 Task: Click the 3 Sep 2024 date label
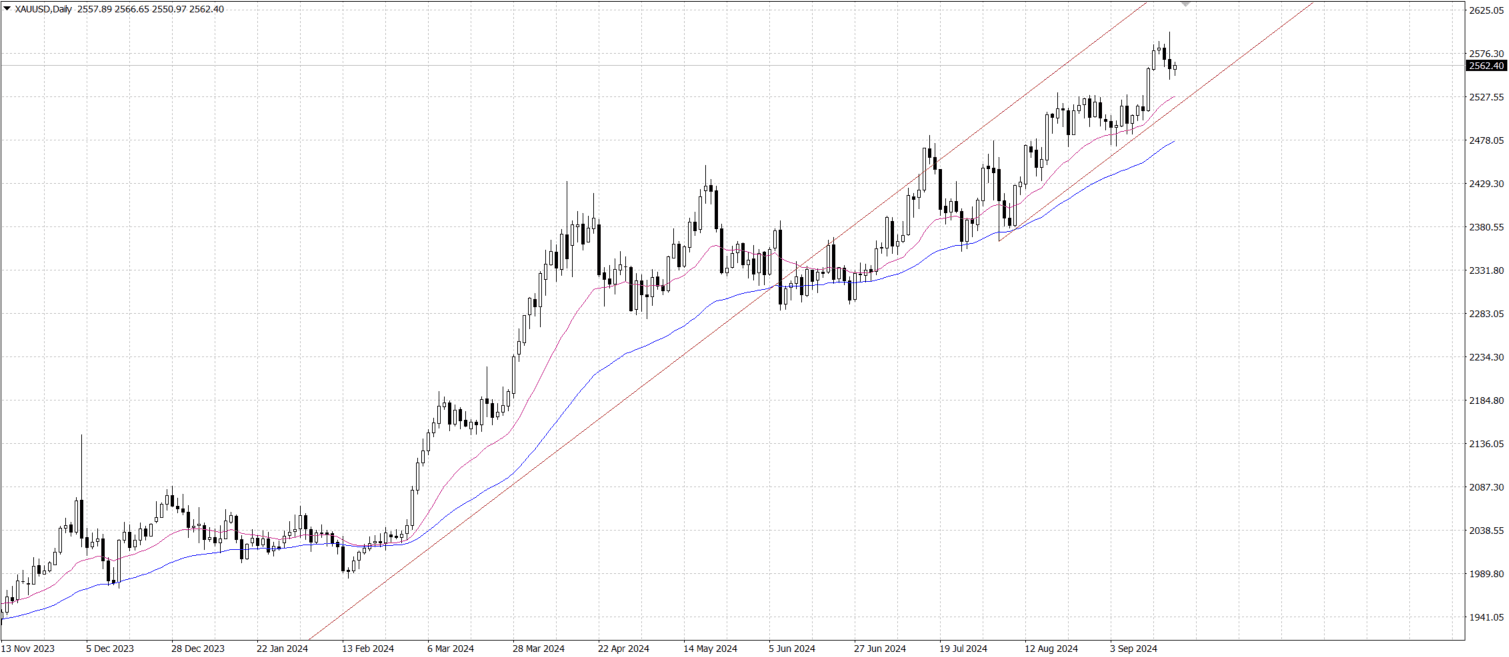coord(1135,649)
